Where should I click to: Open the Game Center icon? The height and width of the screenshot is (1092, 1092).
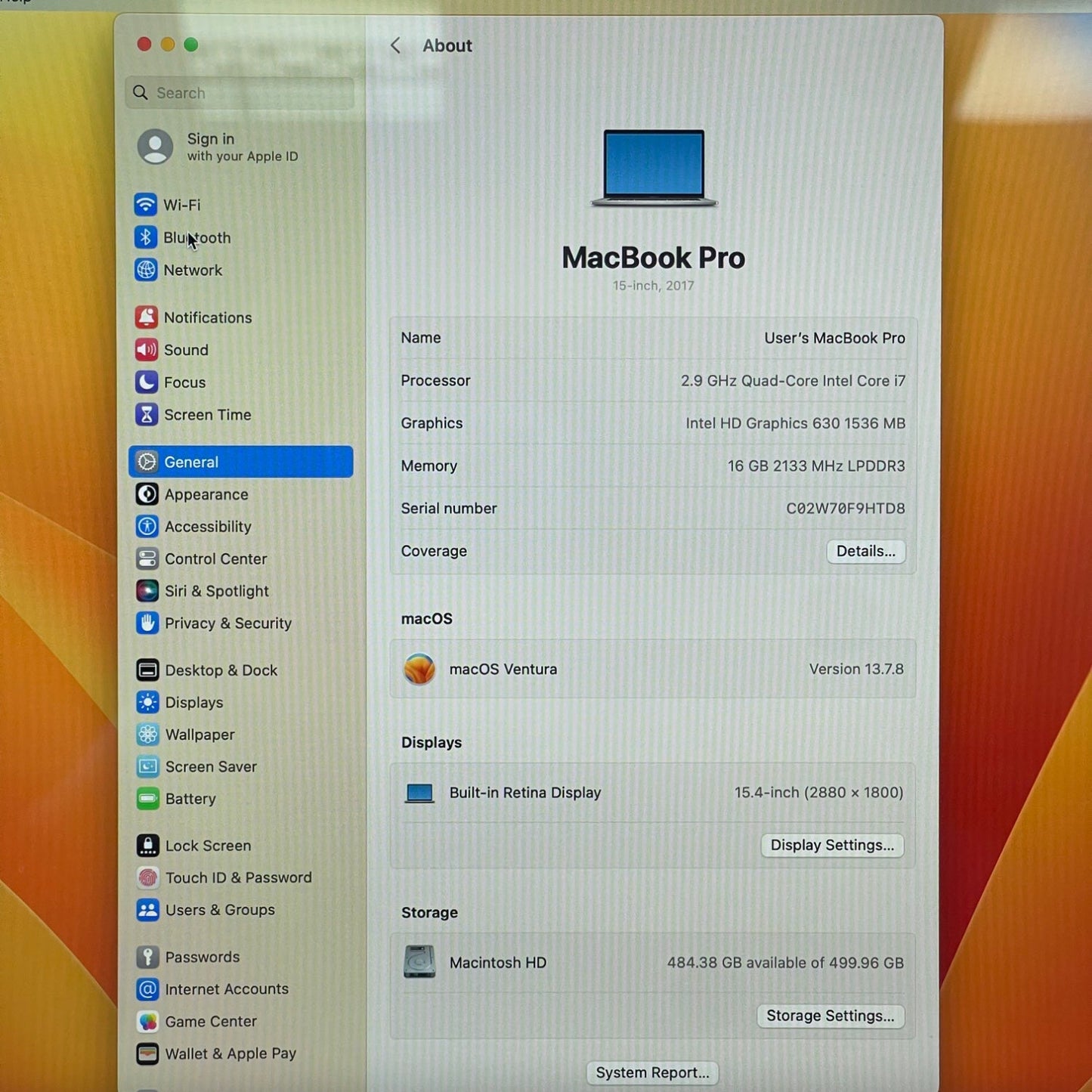(148, 1022)
